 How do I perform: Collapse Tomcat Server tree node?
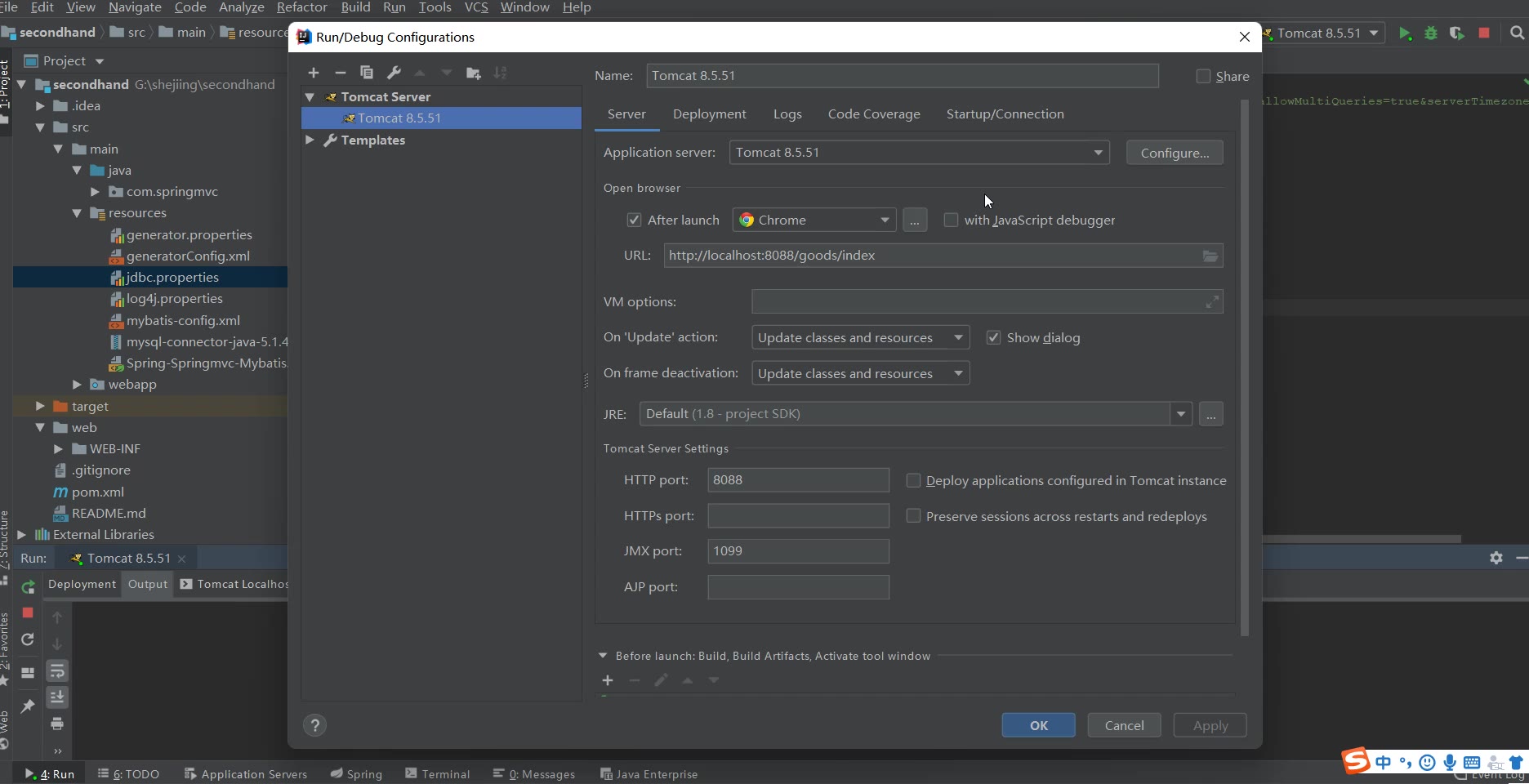click(310, 96)
